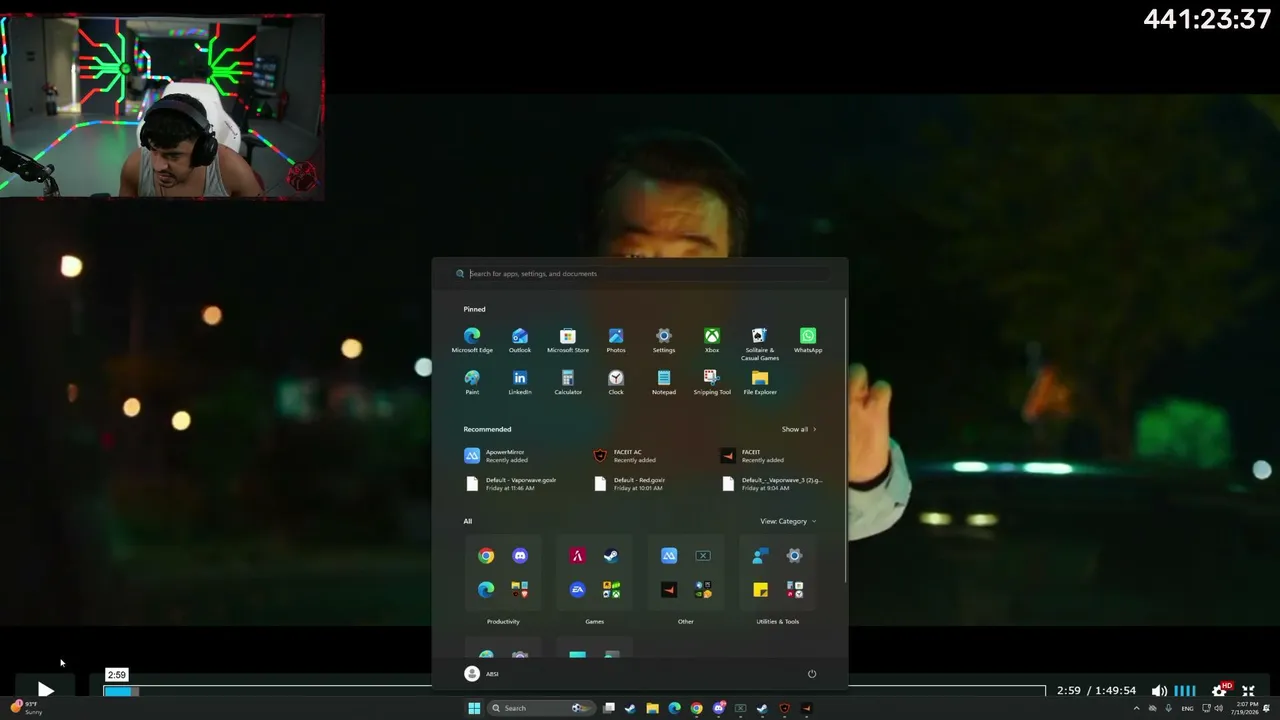The image size is (1280, 720).
Task: Open Google Chrome from the taskbar
Action: (x=696, y=708)
